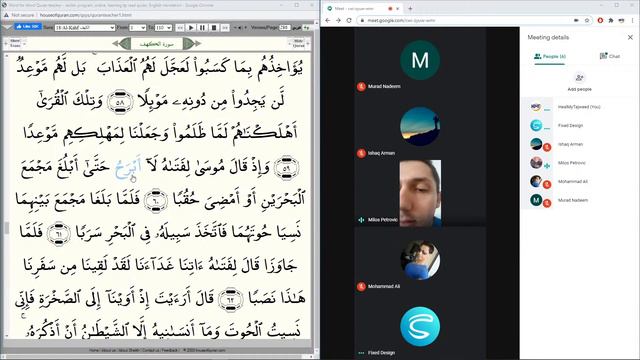
Task: Switch to the Chat tab
Action: pyautogui.click(x=610, y=56)
